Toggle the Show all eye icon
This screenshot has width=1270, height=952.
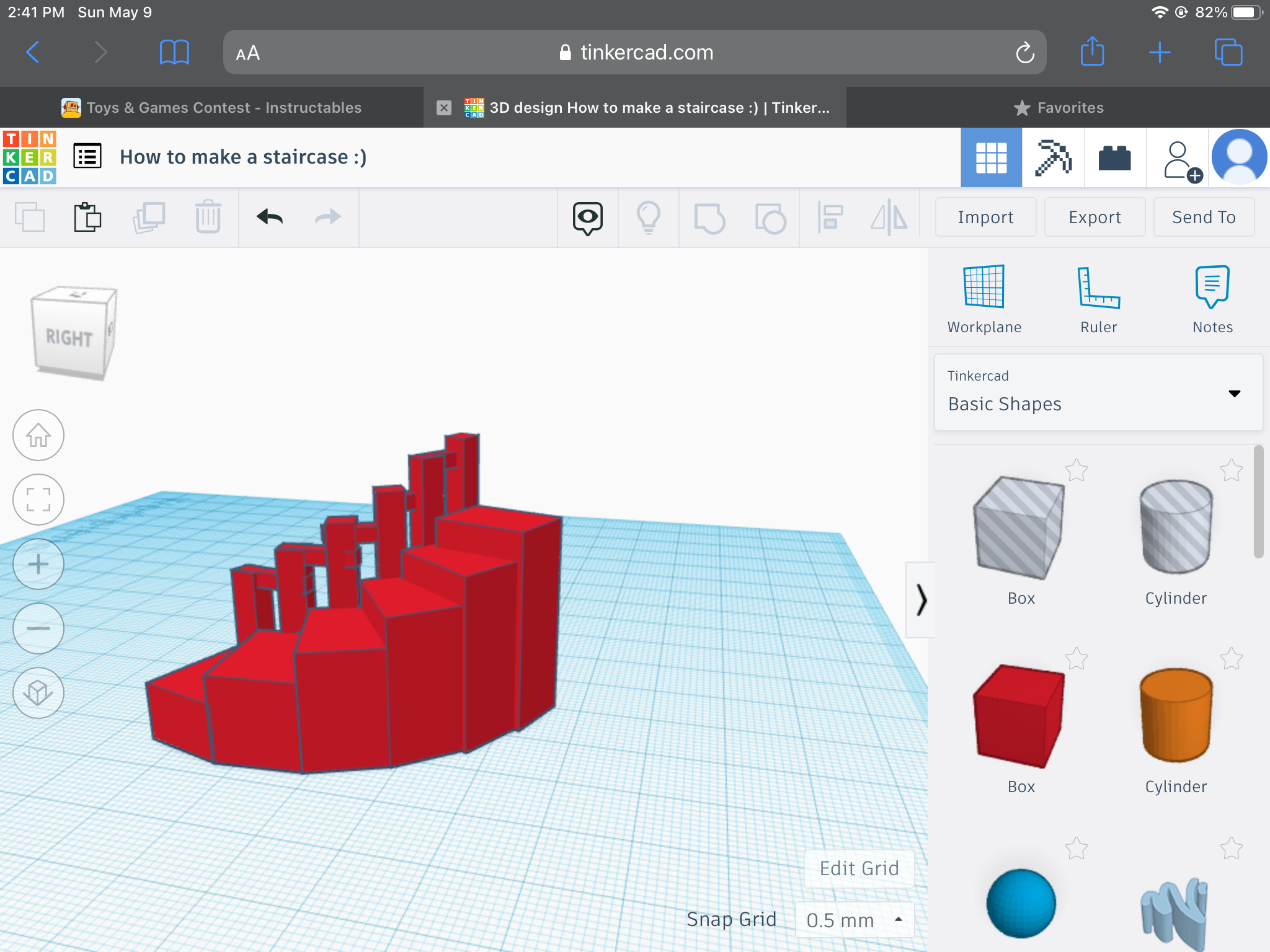[587, 218]
